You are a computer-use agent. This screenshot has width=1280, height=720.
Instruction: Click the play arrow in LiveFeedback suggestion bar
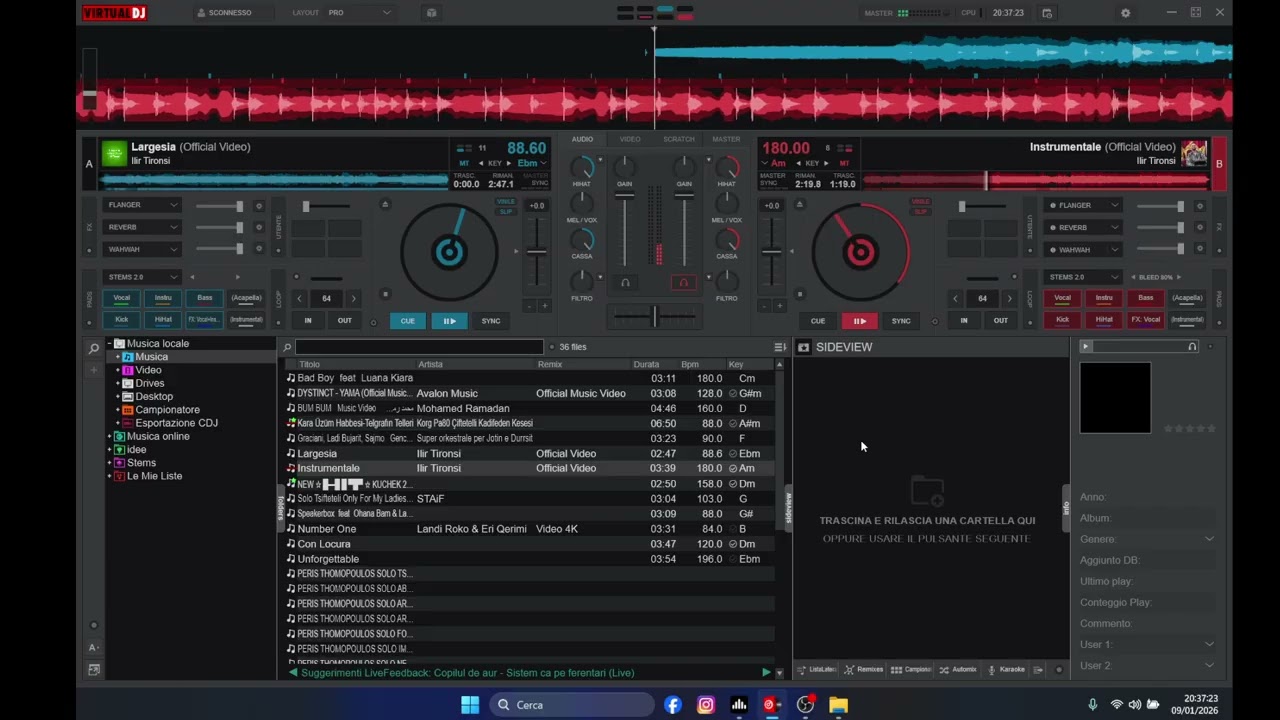767,673
